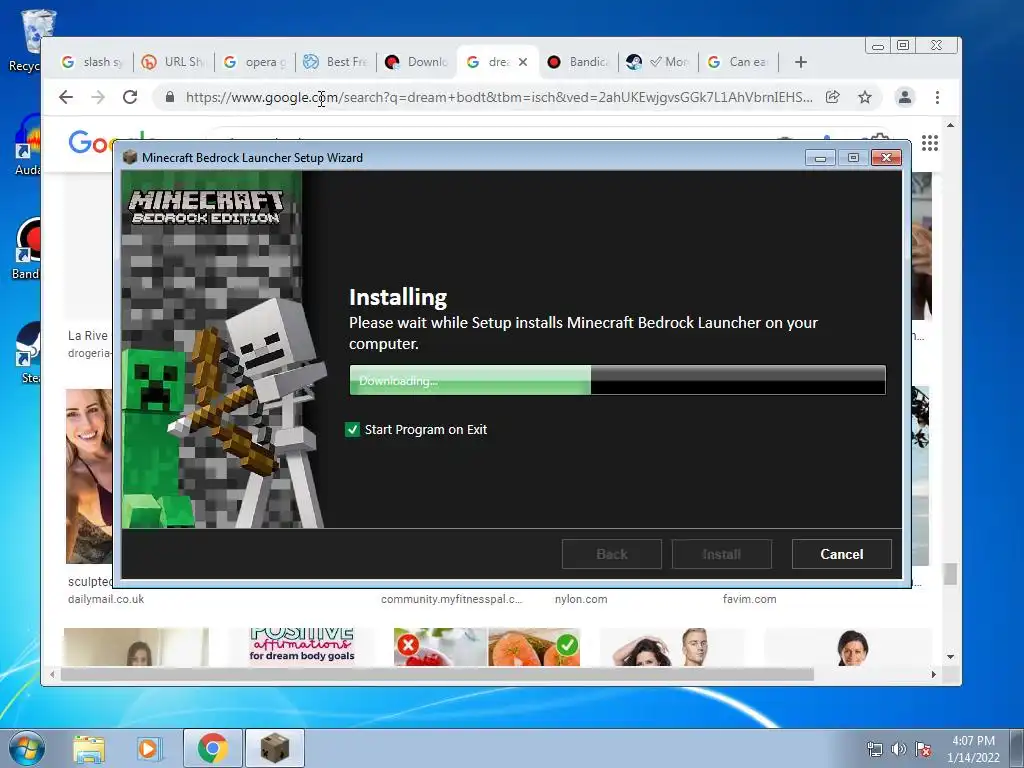Select the Chrome address bar URL
Screen dimensions: 1024x768
coord(499,97)
